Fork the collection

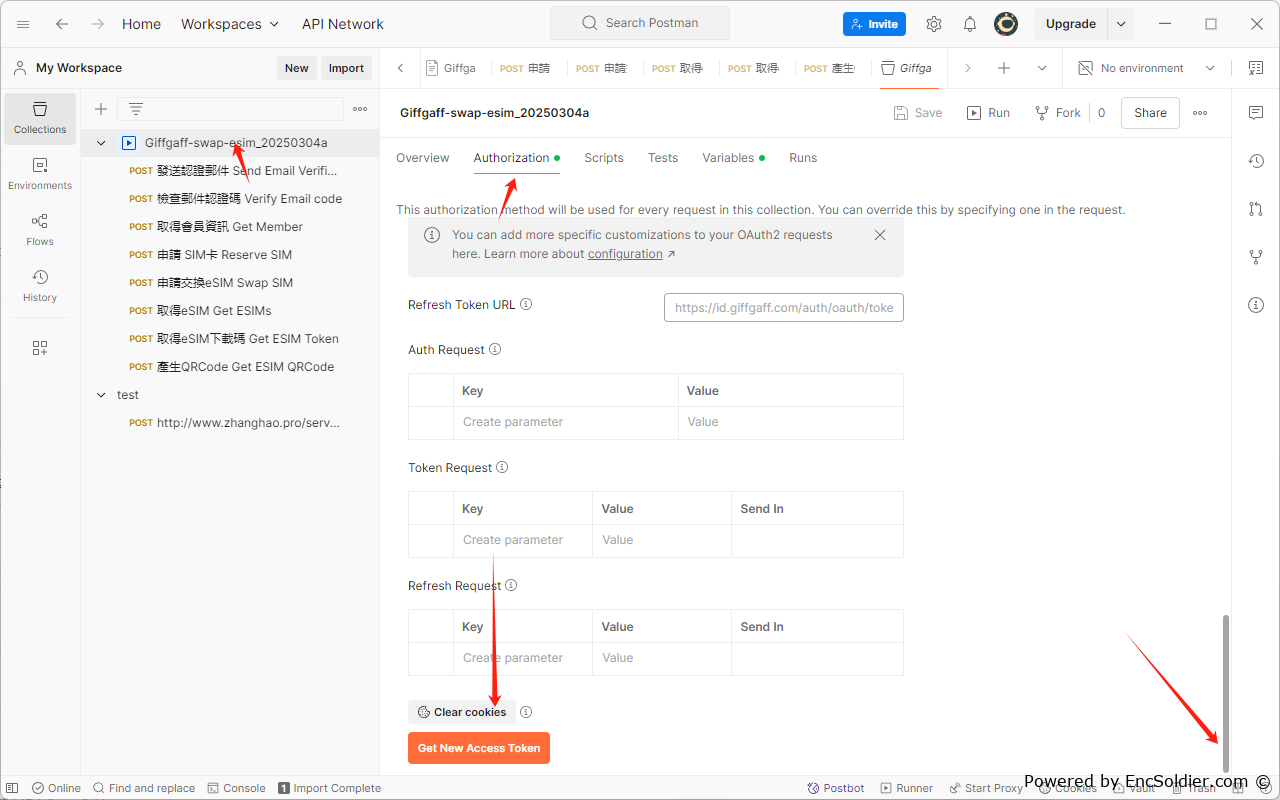coord(1058,113)
